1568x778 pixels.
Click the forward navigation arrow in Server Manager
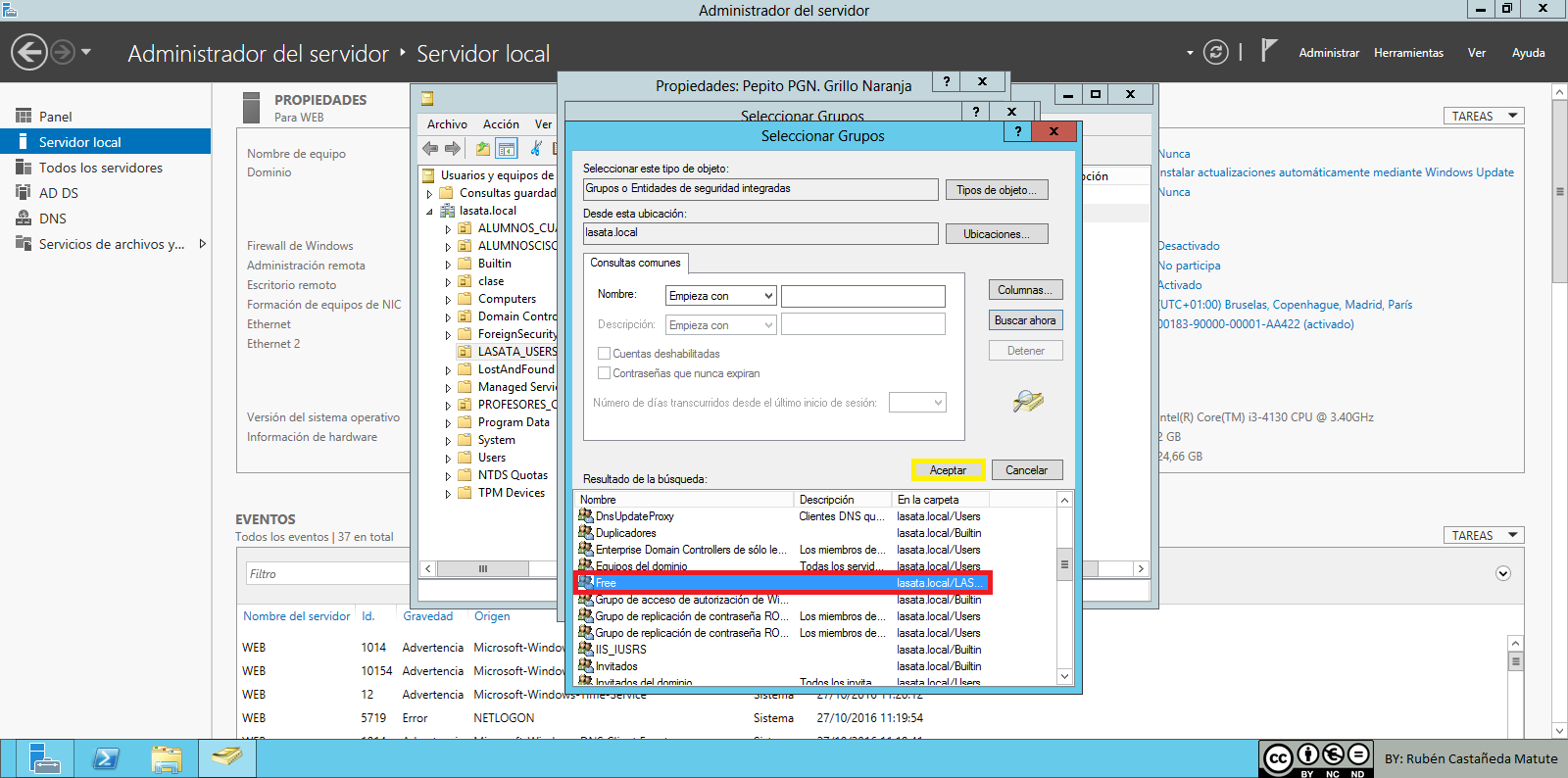coord(63,52)
